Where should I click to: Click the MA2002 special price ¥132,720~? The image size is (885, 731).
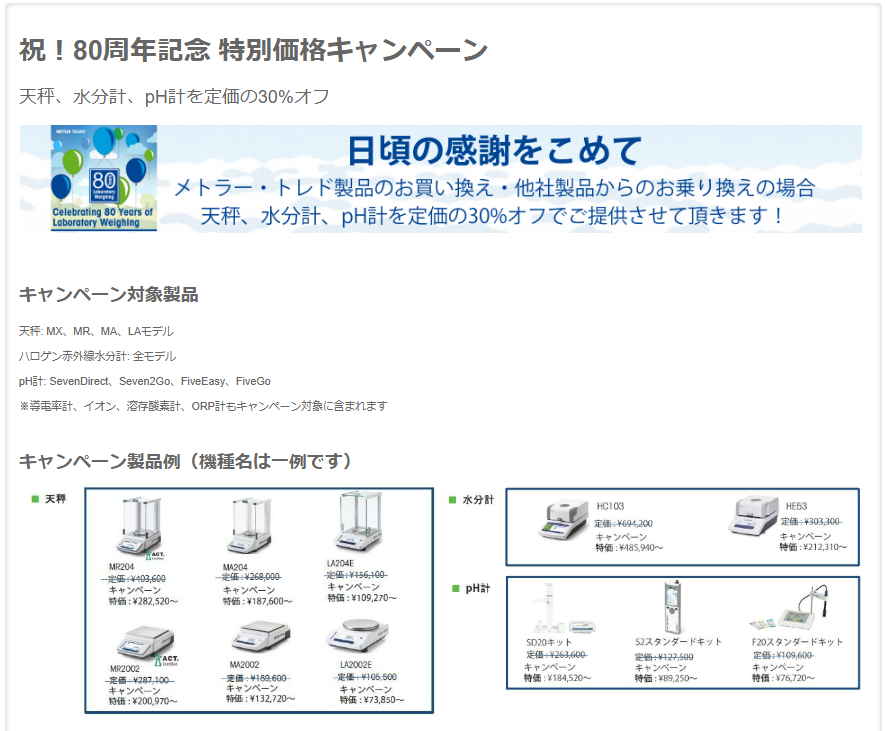[x=260, y=699]
